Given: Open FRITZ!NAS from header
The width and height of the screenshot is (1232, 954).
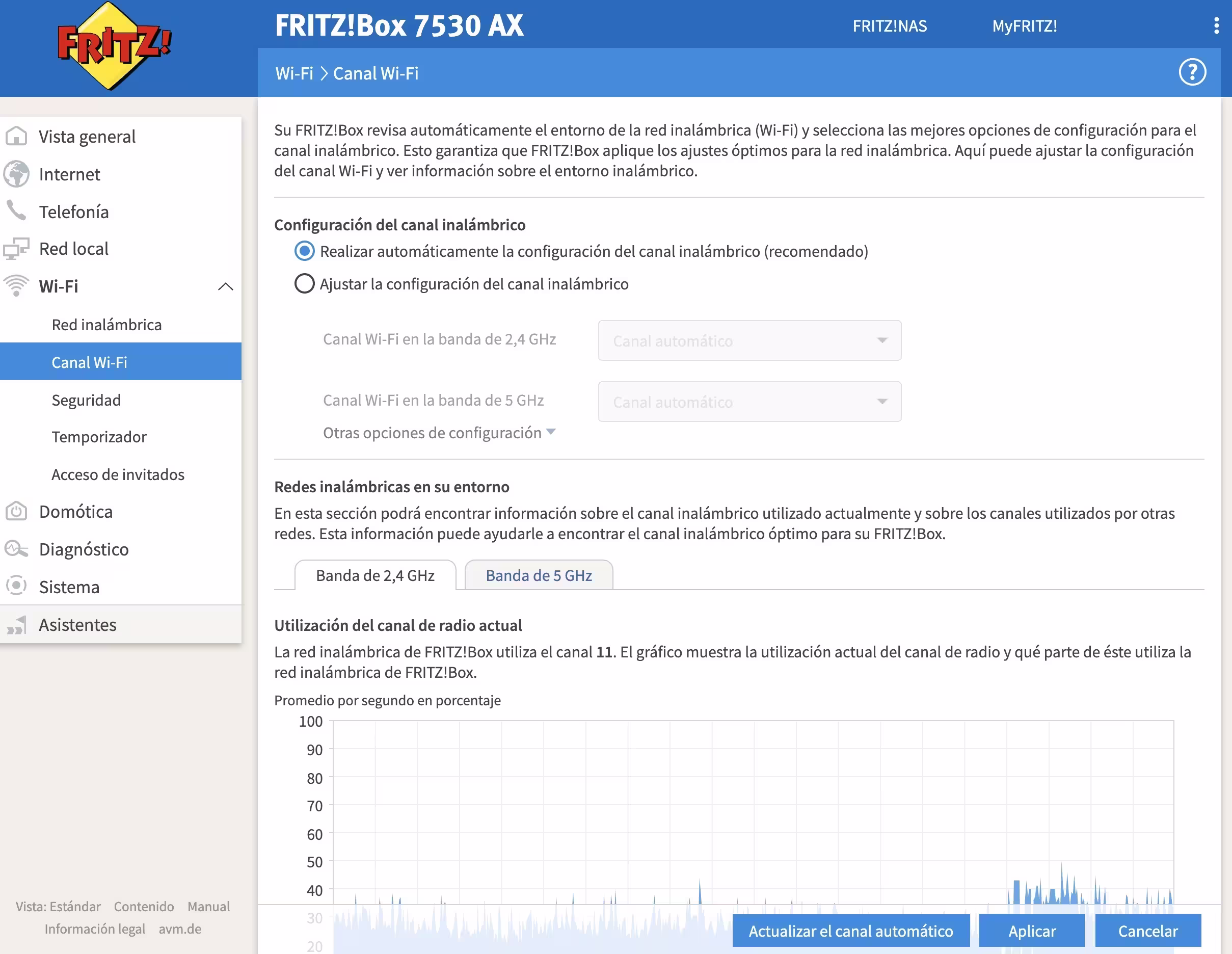Looking at the screenshot, I should click(890, 26).
